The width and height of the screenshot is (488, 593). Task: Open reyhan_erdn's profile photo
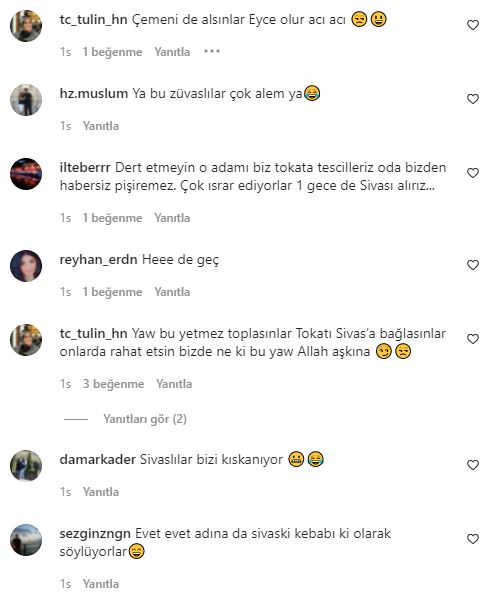click(x=26, y=266)
